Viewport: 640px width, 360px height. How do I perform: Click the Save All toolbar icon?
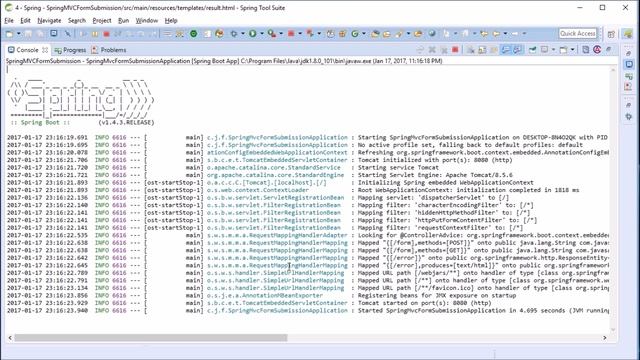pyautogui.click(x=40, y=34)
